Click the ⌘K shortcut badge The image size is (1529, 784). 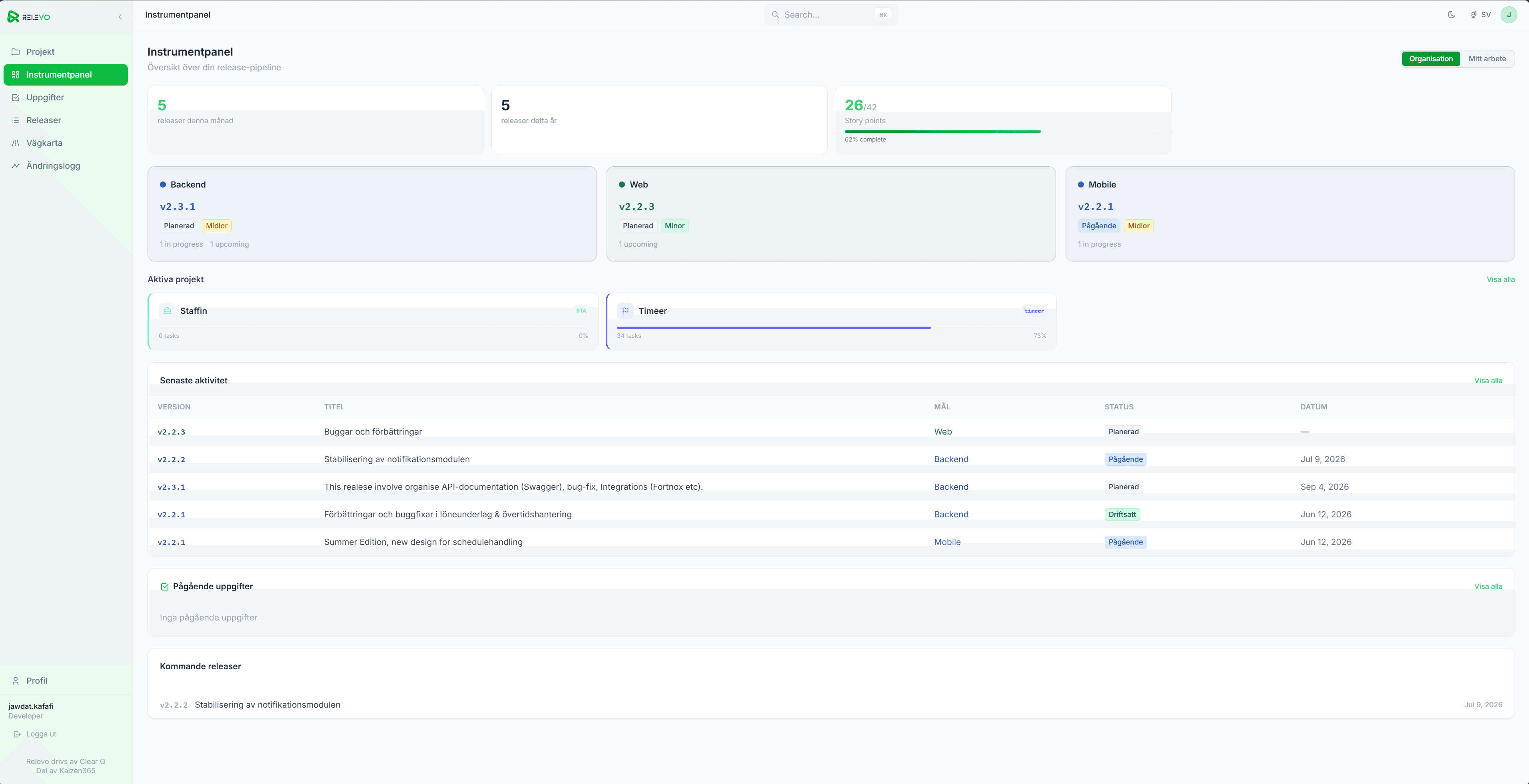(x=882, y=15)
